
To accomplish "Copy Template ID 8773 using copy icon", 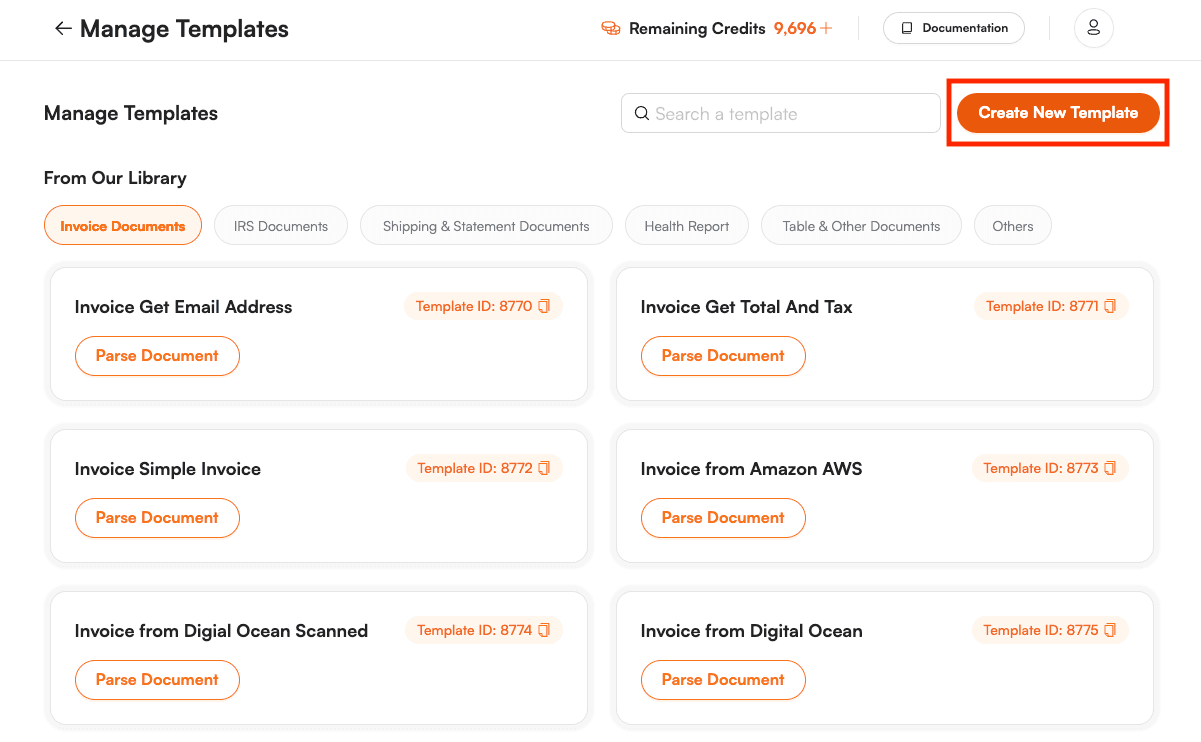I will tap(1110, 468).
